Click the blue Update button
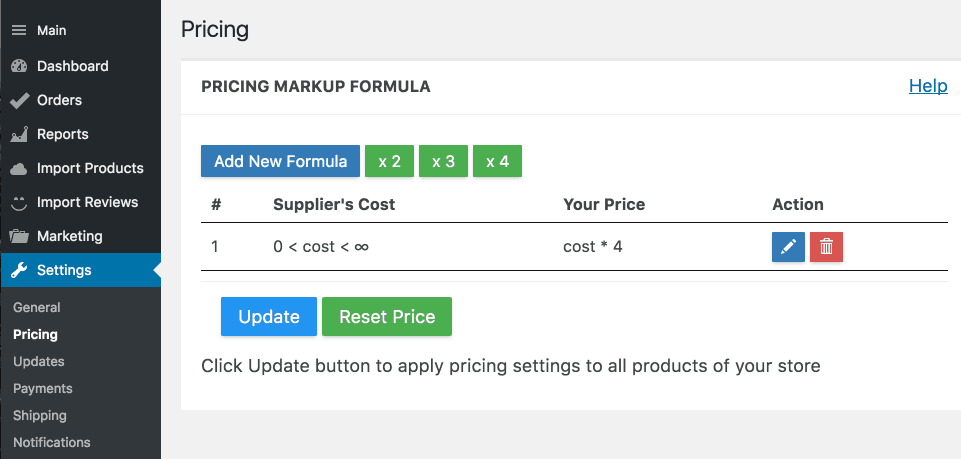 (x=268, y=317)
